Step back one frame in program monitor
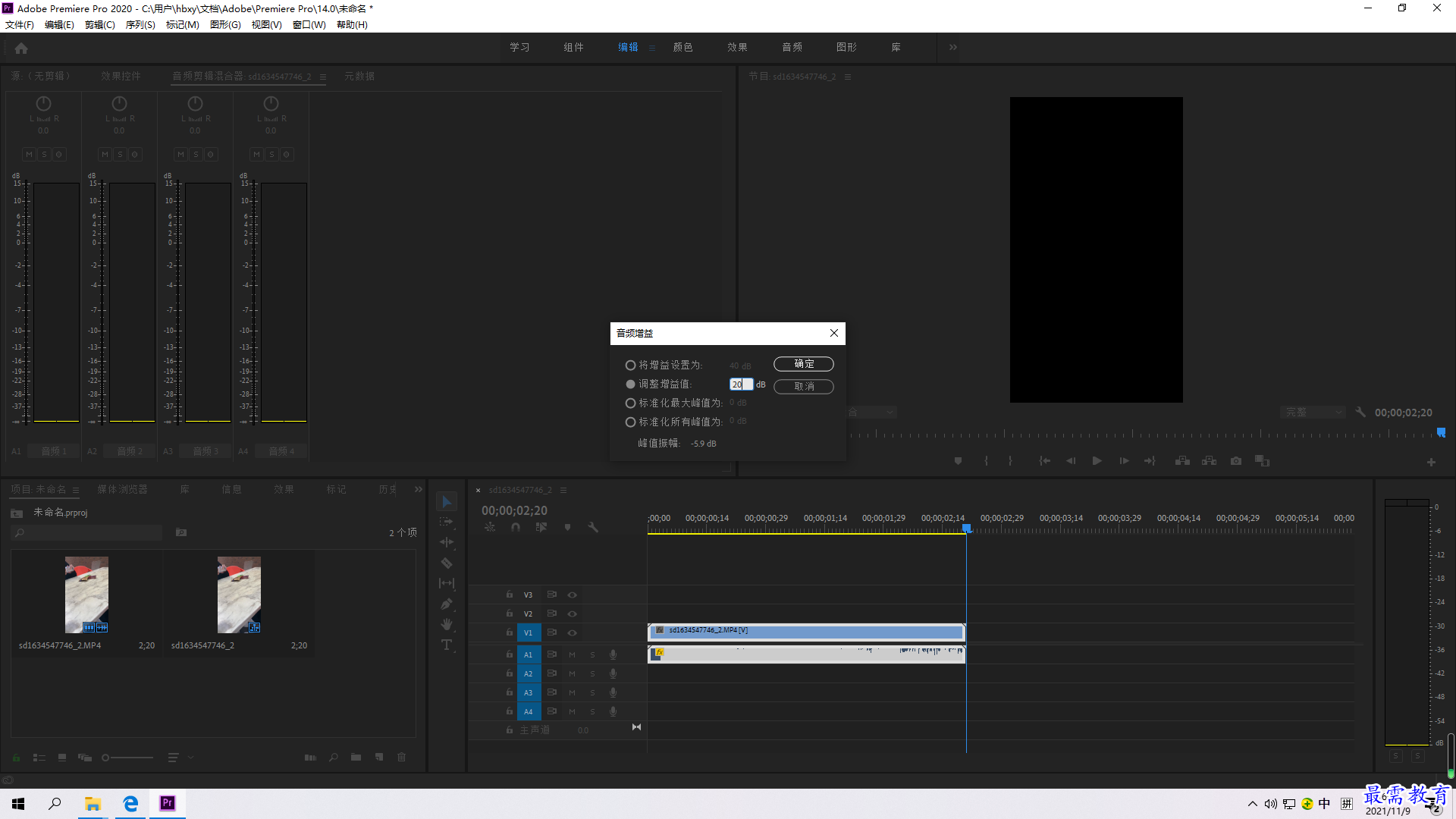Viewport: 1456px width, 819px height. tap(1071, 461)
